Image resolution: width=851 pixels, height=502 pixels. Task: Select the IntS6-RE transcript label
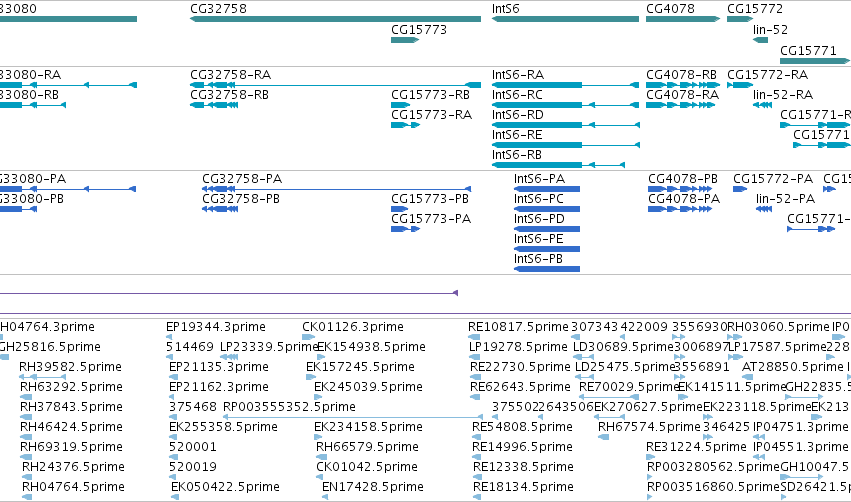pyautogui.click(x=517, y=135)
